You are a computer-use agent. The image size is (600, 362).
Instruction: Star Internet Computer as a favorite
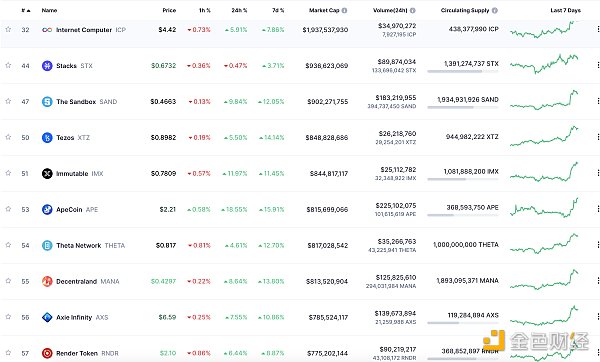[8, 29]
